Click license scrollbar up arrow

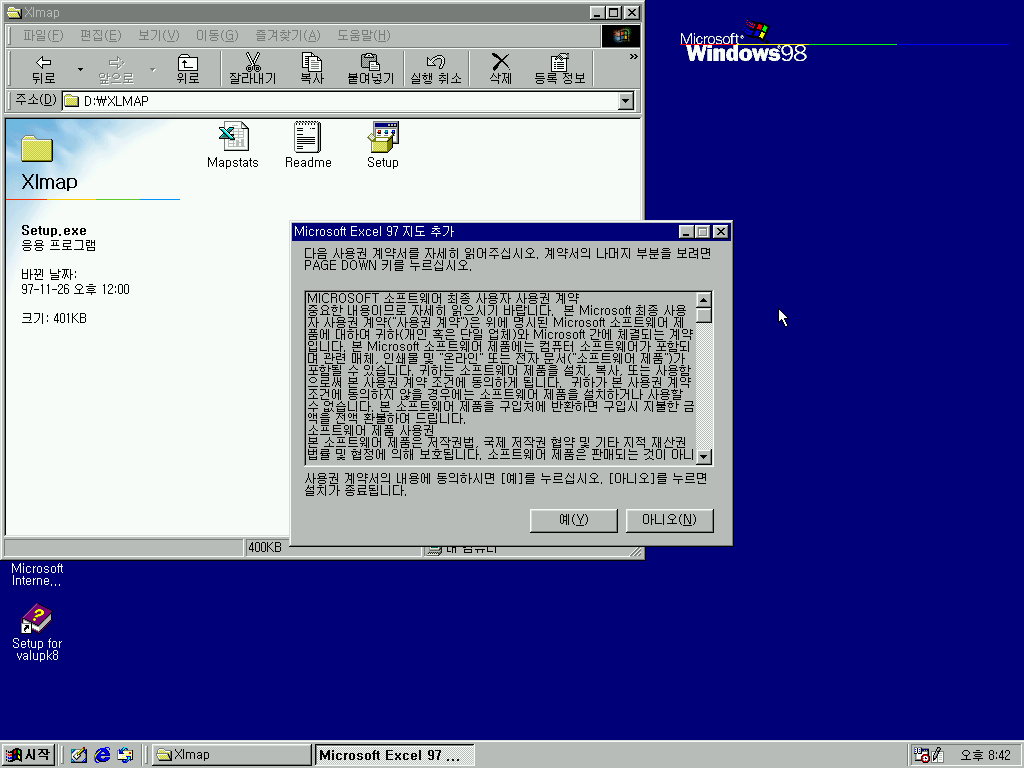click(703, 300)
